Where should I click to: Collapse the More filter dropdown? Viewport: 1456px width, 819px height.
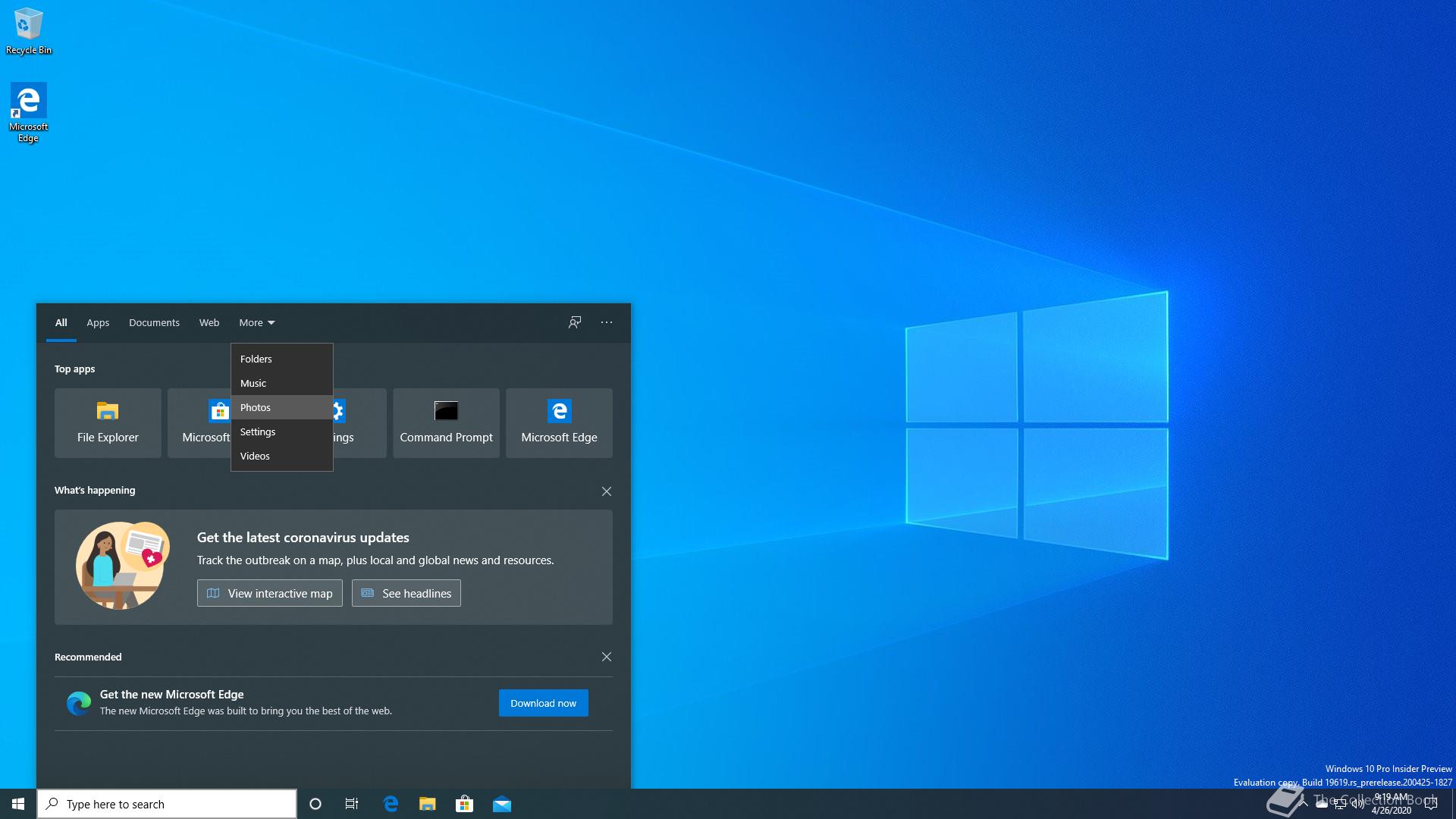click(x=257, y=322)
